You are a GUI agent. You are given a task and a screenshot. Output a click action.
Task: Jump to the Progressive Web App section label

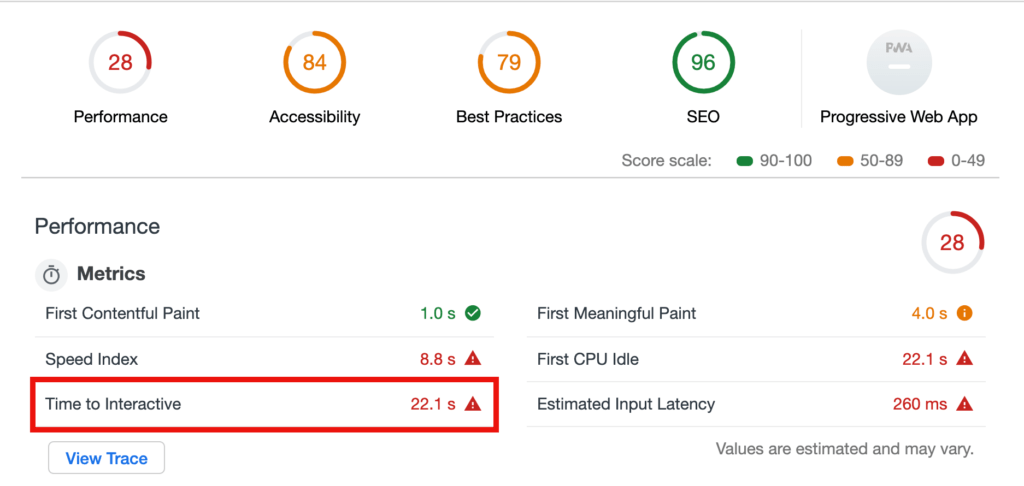(x=899, y=117)
